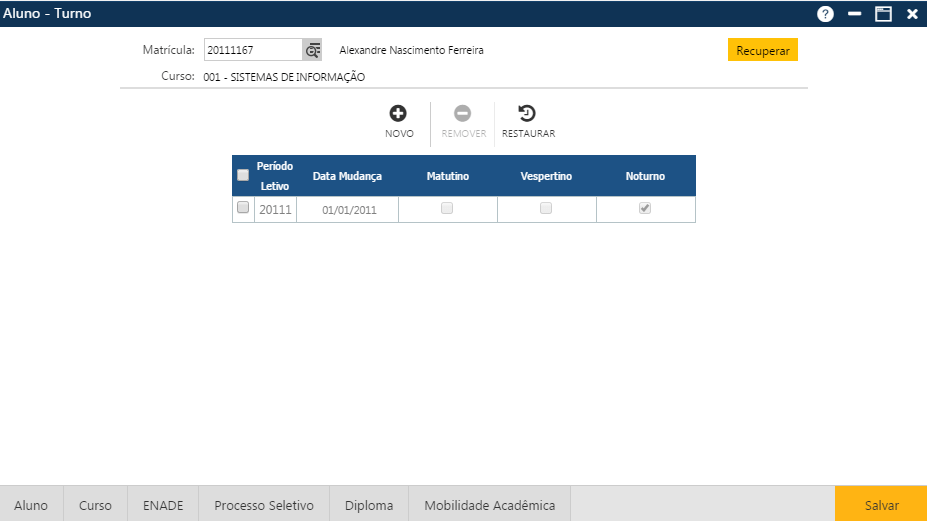Open the Mobilidade Acadêmica tab

pyautogui.click(x=489, y=505)
